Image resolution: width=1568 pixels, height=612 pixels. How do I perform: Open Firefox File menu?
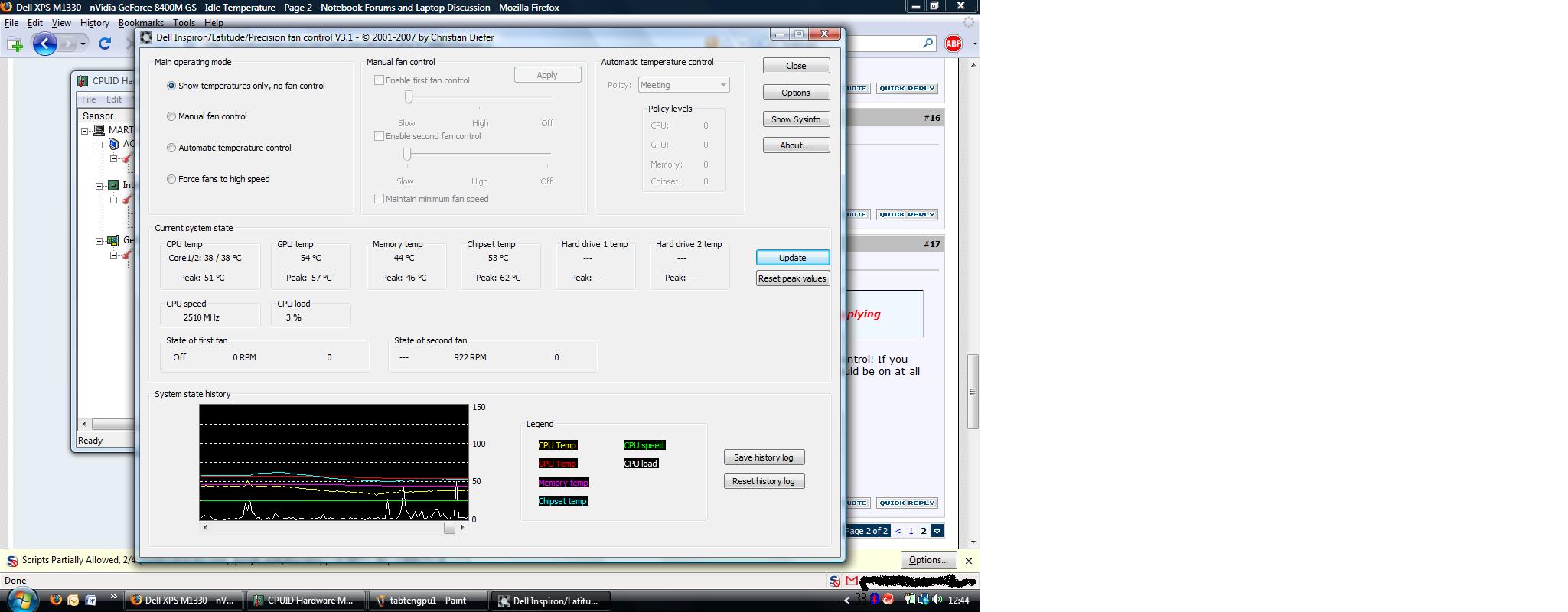[11, 23]
